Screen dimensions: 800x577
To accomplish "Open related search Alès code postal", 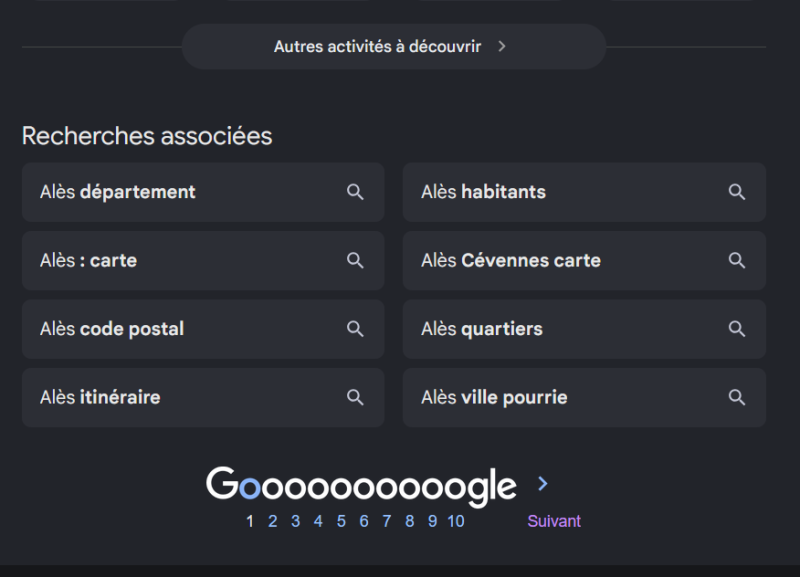I will (203, 329).
